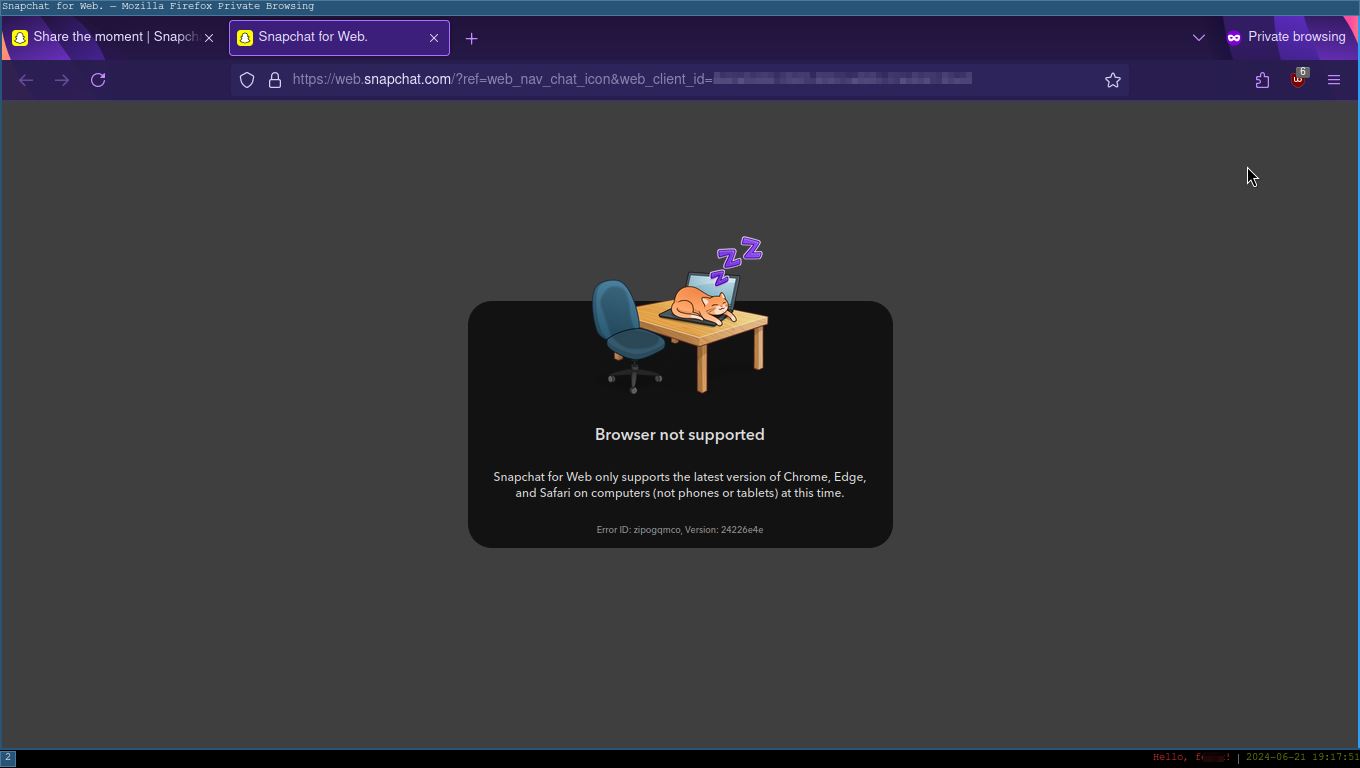
Task: Go forward one page
Action: tap(62, 80)
